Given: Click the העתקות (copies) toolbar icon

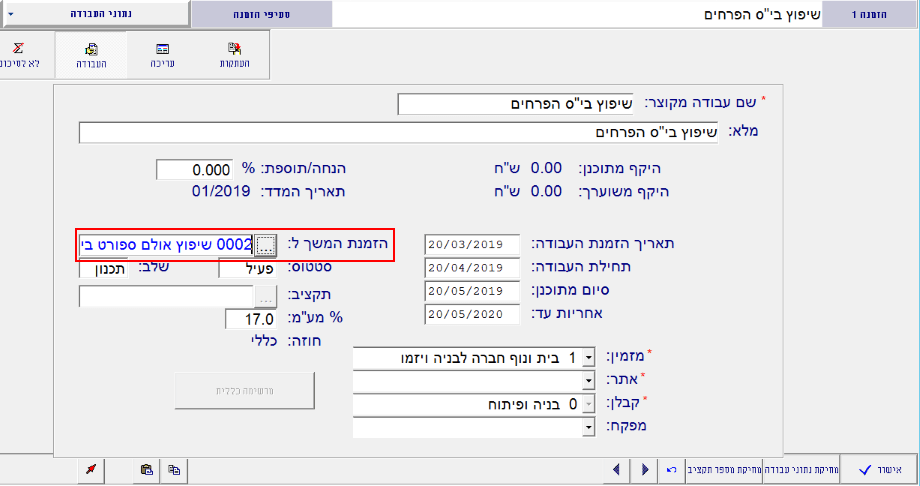Looking at the screenshot, I should [x=234, y=55].
